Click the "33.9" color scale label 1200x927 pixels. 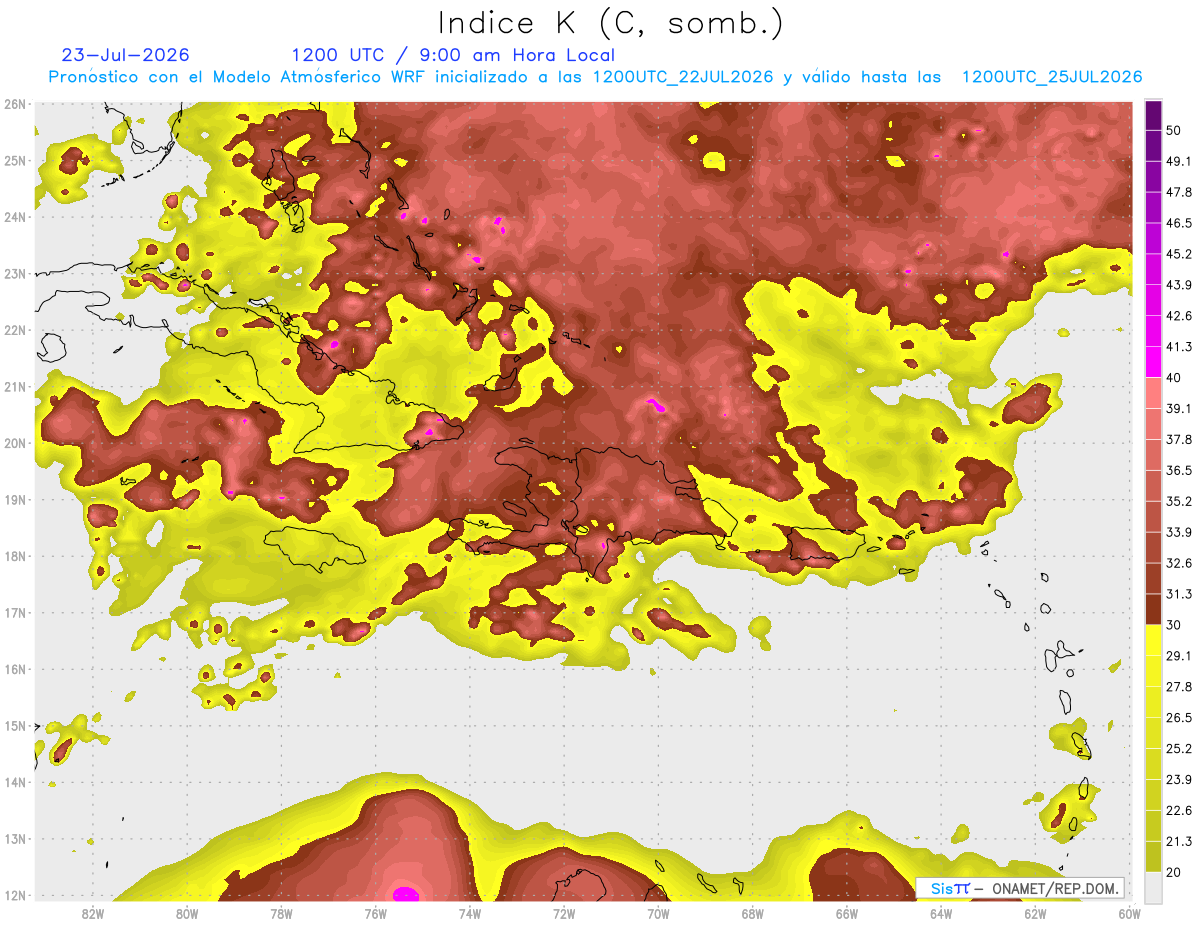[1179, 532]
